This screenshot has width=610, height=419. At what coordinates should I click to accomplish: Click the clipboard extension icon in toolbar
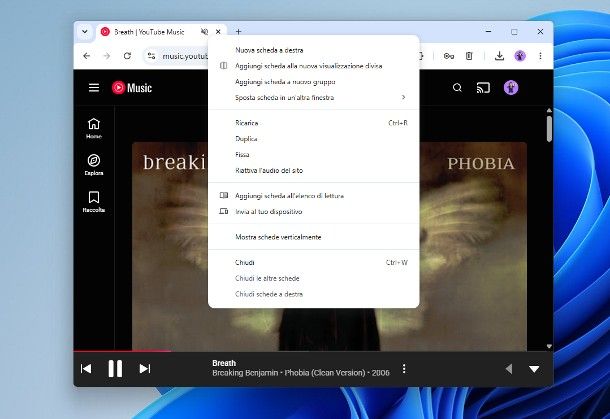(x=469, y=56)
